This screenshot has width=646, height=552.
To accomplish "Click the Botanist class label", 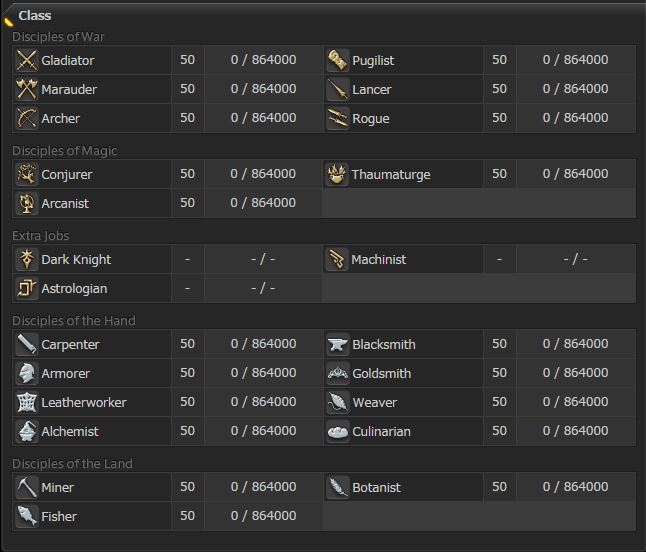I will tap(376, 487).
